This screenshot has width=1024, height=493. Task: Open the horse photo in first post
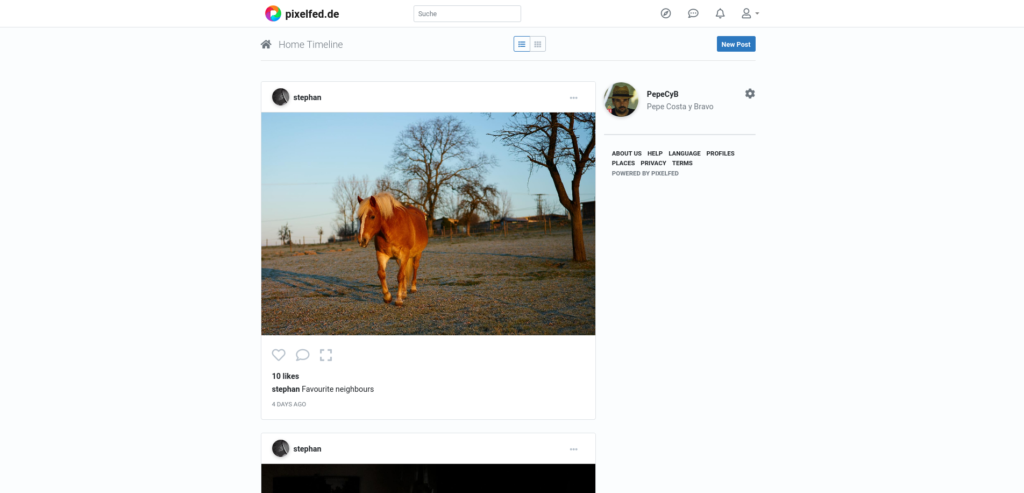(x=428, y=223)
